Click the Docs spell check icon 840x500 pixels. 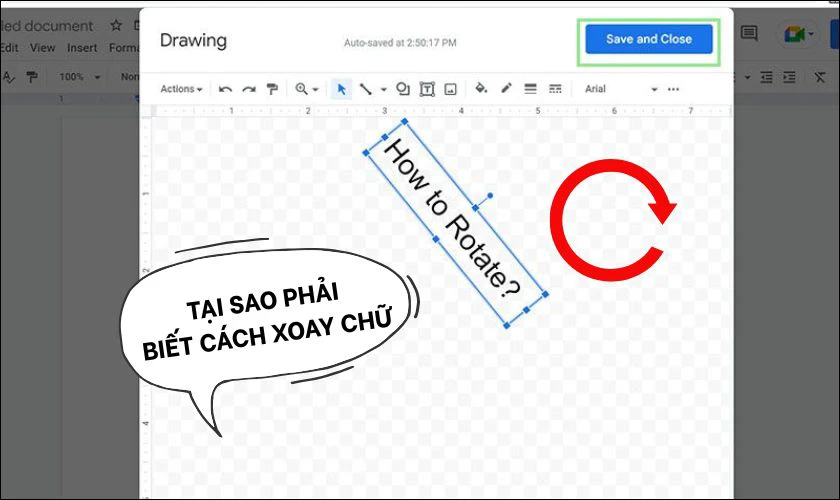tap(8, 77)
